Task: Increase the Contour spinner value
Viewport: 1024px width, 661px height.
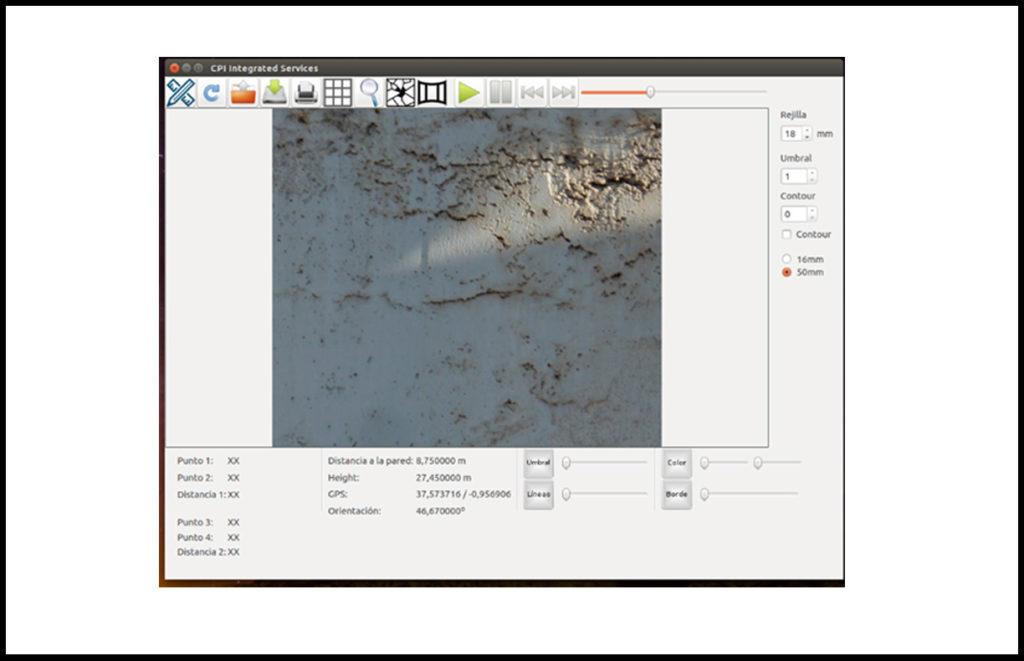Action: pos(812,211)
